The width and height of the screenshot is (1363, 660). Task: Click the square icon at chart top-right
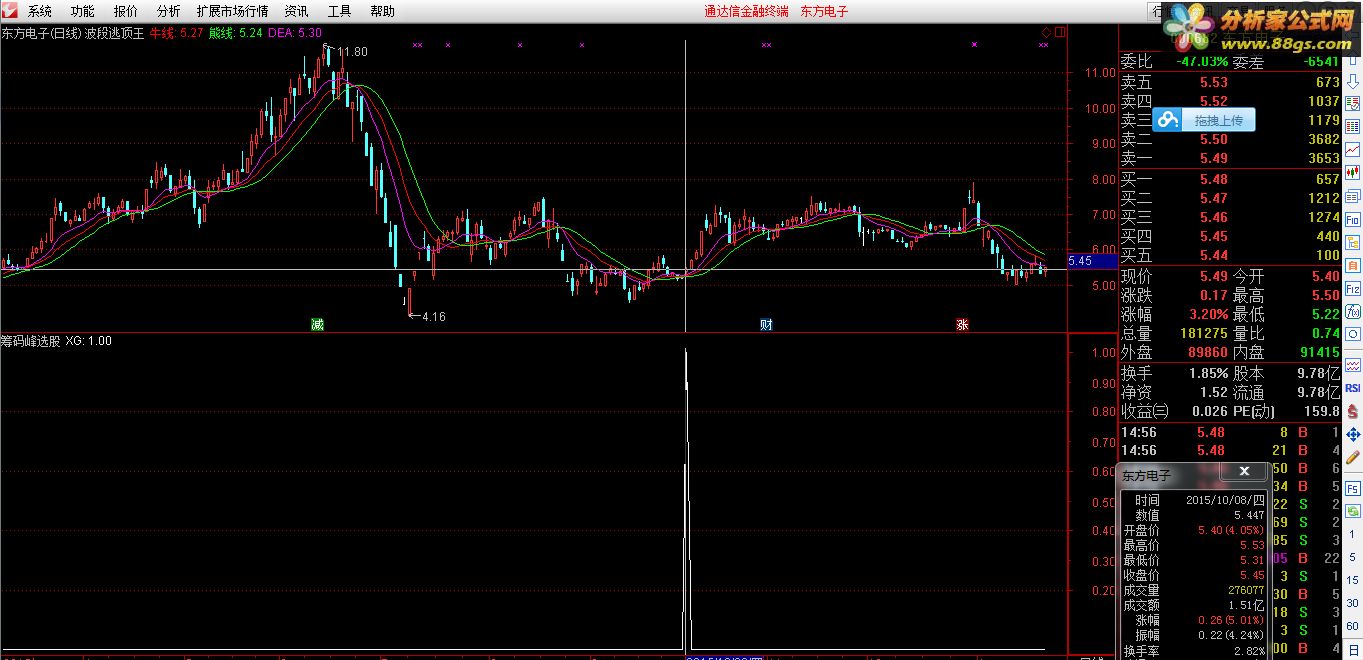click(x=1060, y=32)
